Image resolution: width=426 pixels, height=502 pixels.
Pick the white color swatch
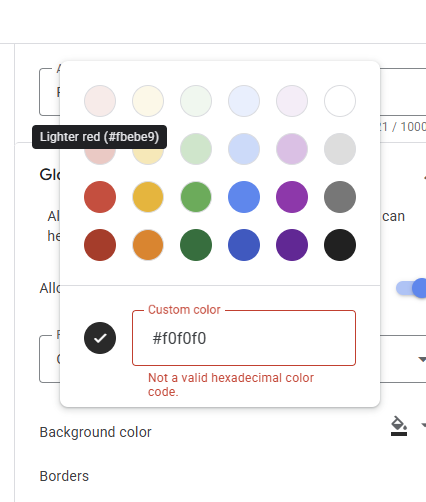340,101
